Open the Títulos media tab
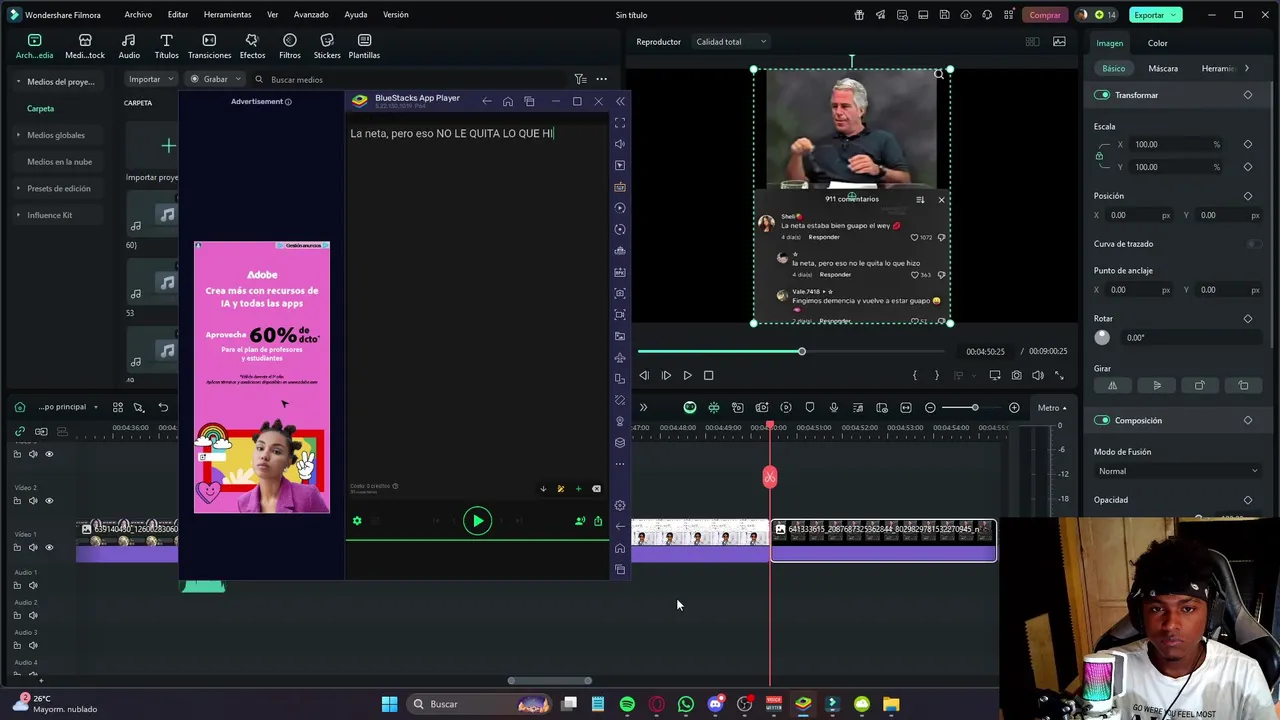Screen dimensions: 1280x720 [166, 46]
